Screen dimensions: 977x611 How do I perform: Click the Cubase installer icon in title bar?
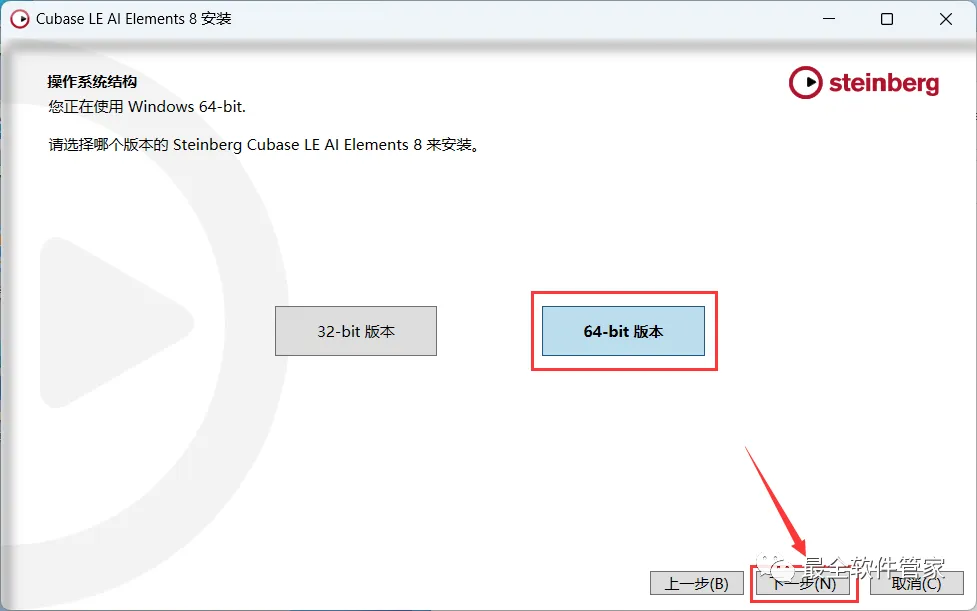[20, 19]
